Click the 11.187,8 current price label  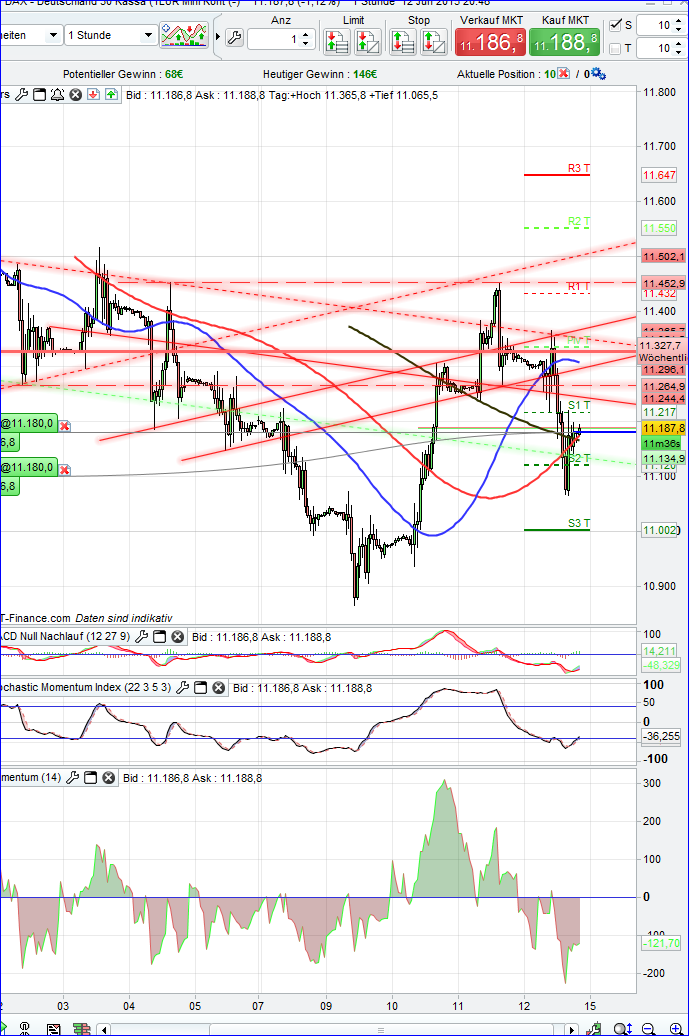pyautogui.click(x=664, y=428)
